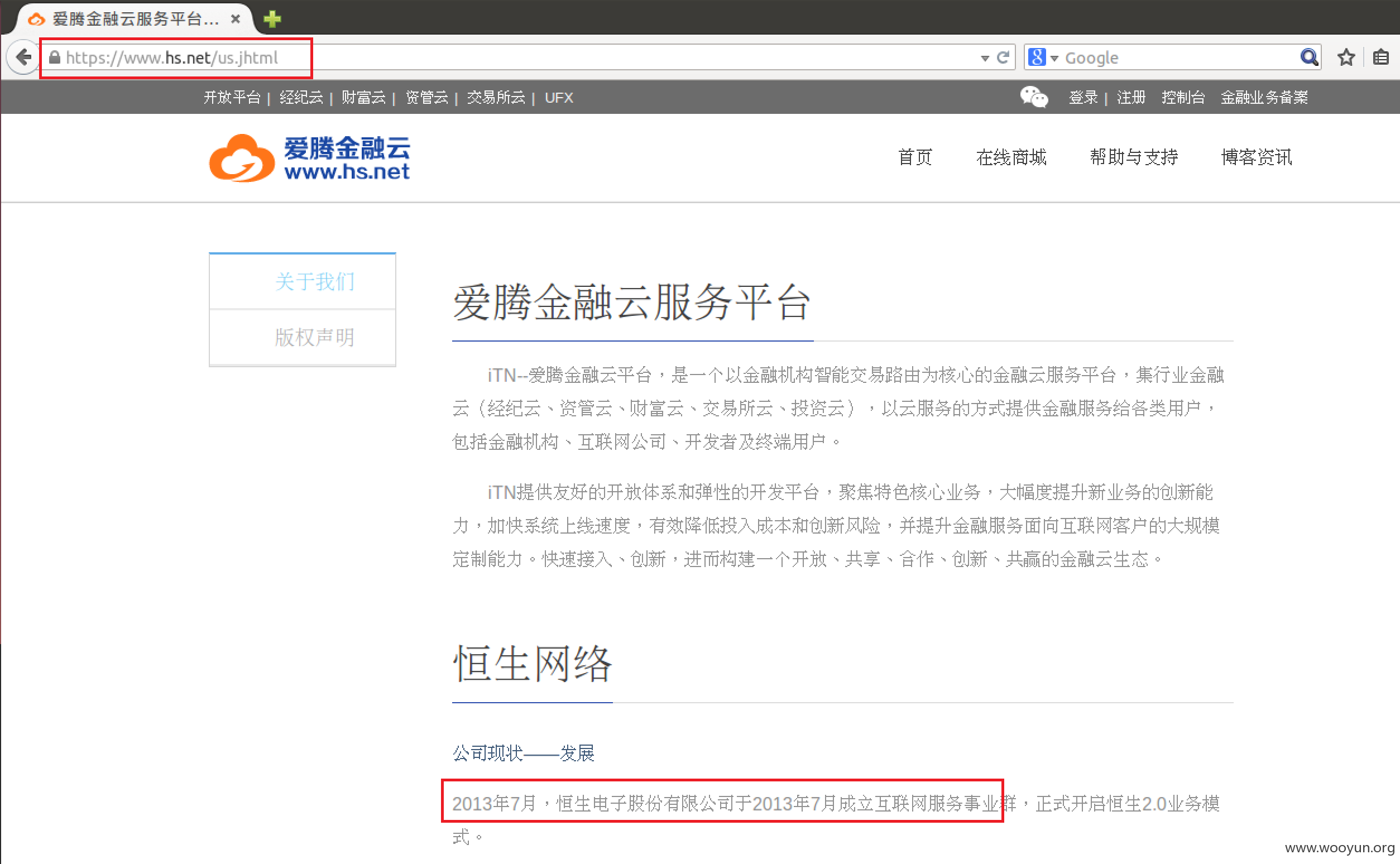
Task: Click the paragraph starting with iTN--爱腾金融云平台
Action: pos(838,408)
